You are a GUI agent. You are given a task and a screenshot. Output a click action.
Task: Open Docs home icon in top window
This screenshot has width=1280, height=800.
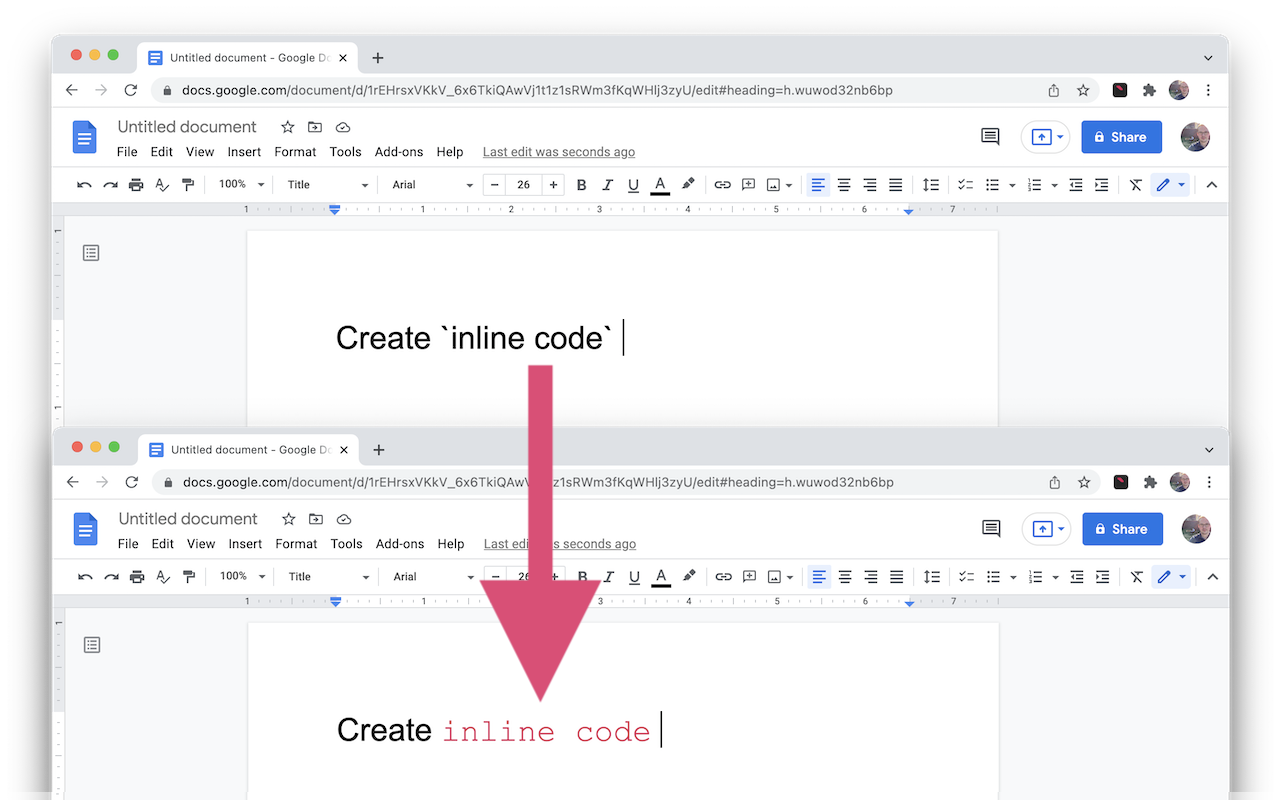click(85, 137)
